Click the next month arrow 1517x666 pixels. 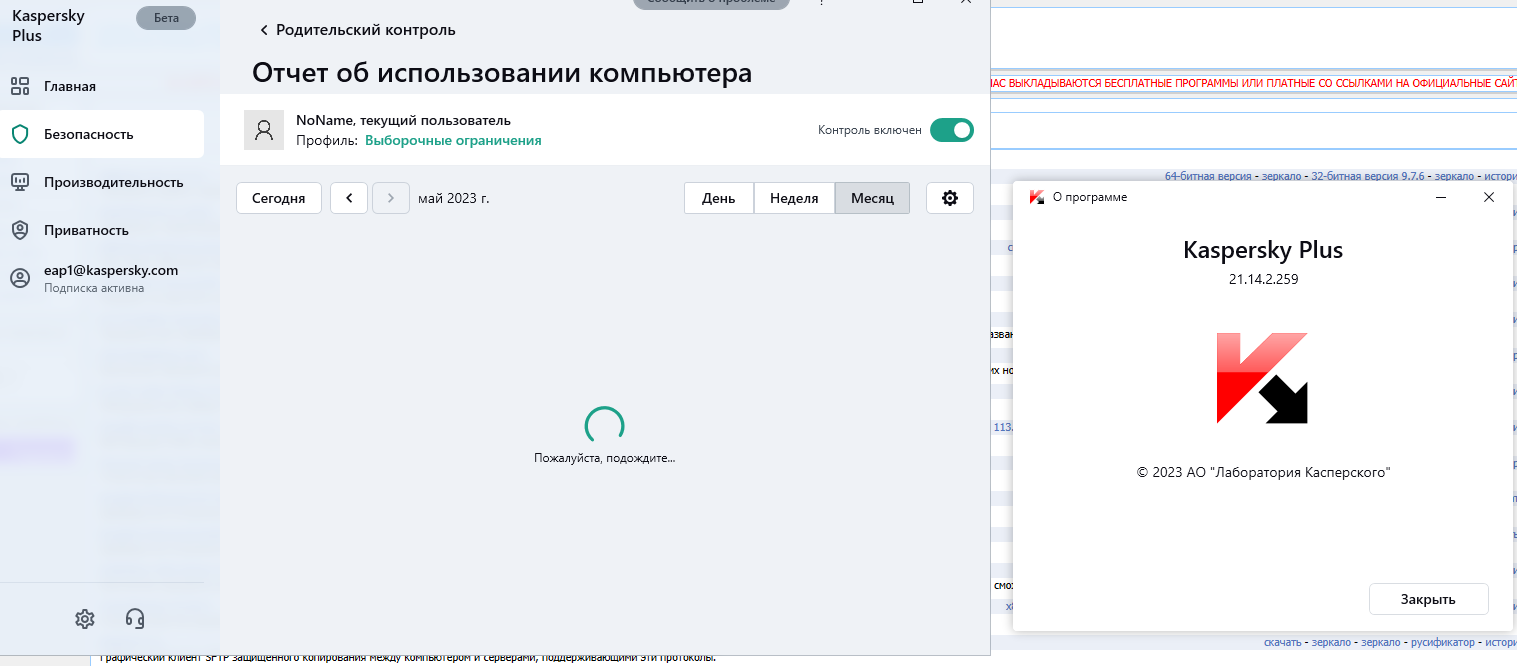coord(391,198)
